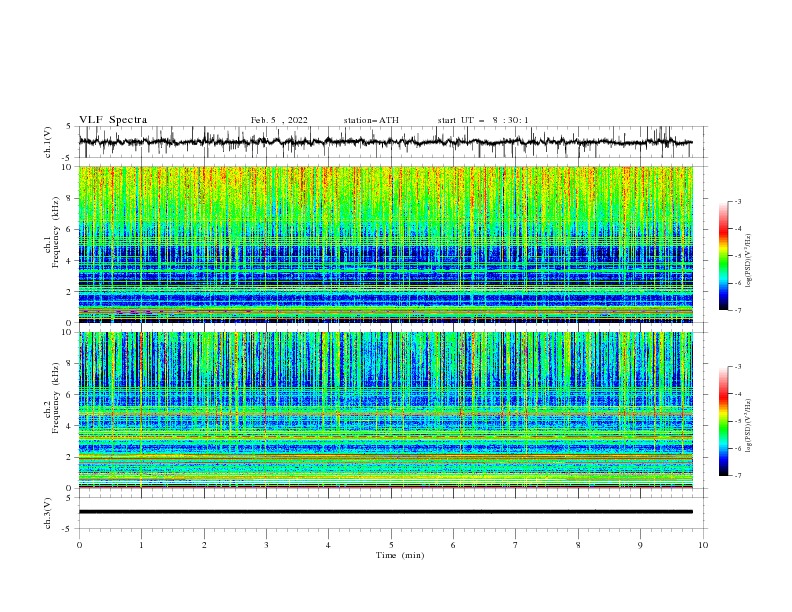Click the "ch.3(V)" axis label
The width and height of the screenshot is (792, 612).
(48, 513)
